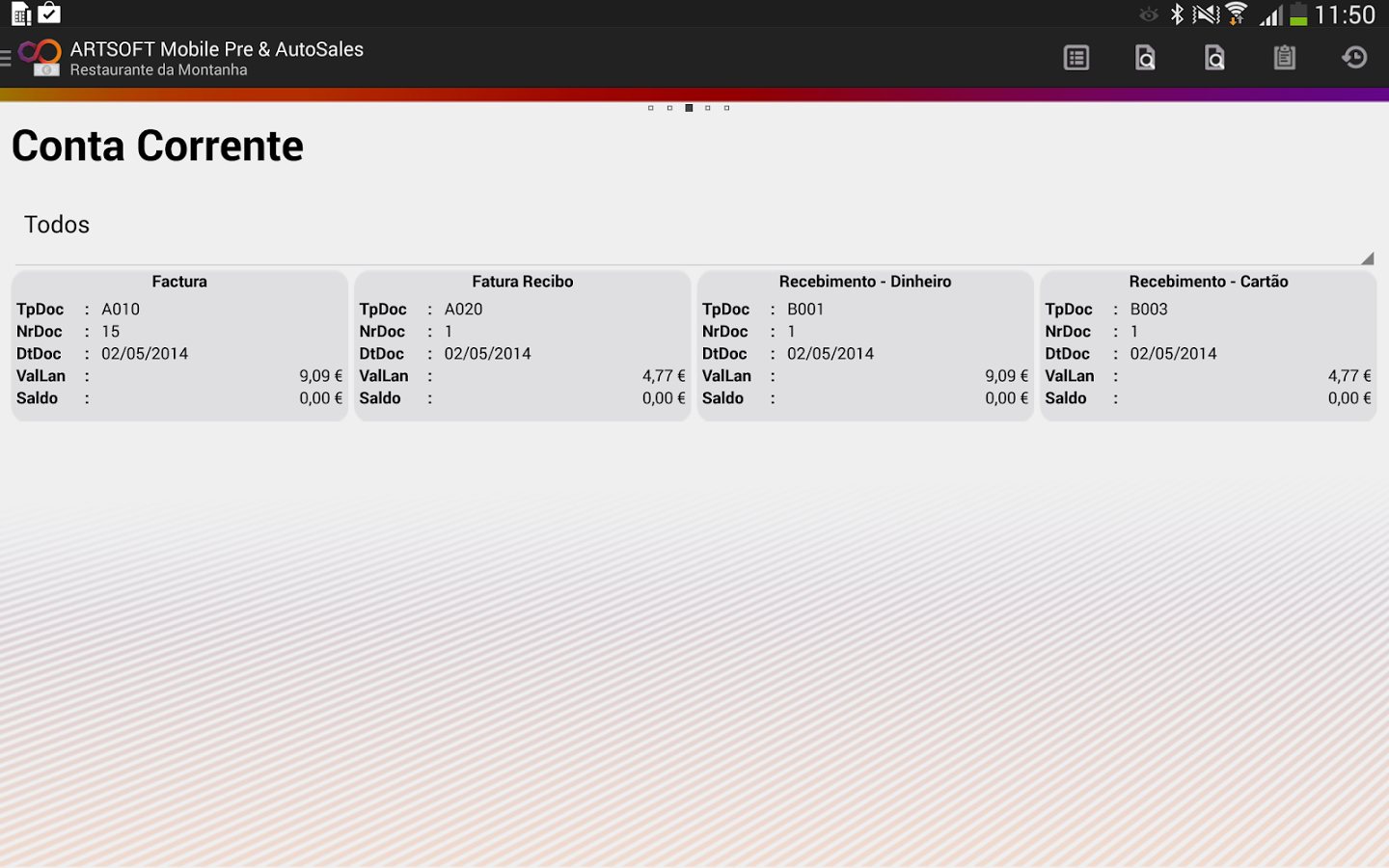Tap the smart stay eye icon
Image resolution: width=1389 pixels, height=868 pixels.
pyautogui.click(x=1149, y=14)
